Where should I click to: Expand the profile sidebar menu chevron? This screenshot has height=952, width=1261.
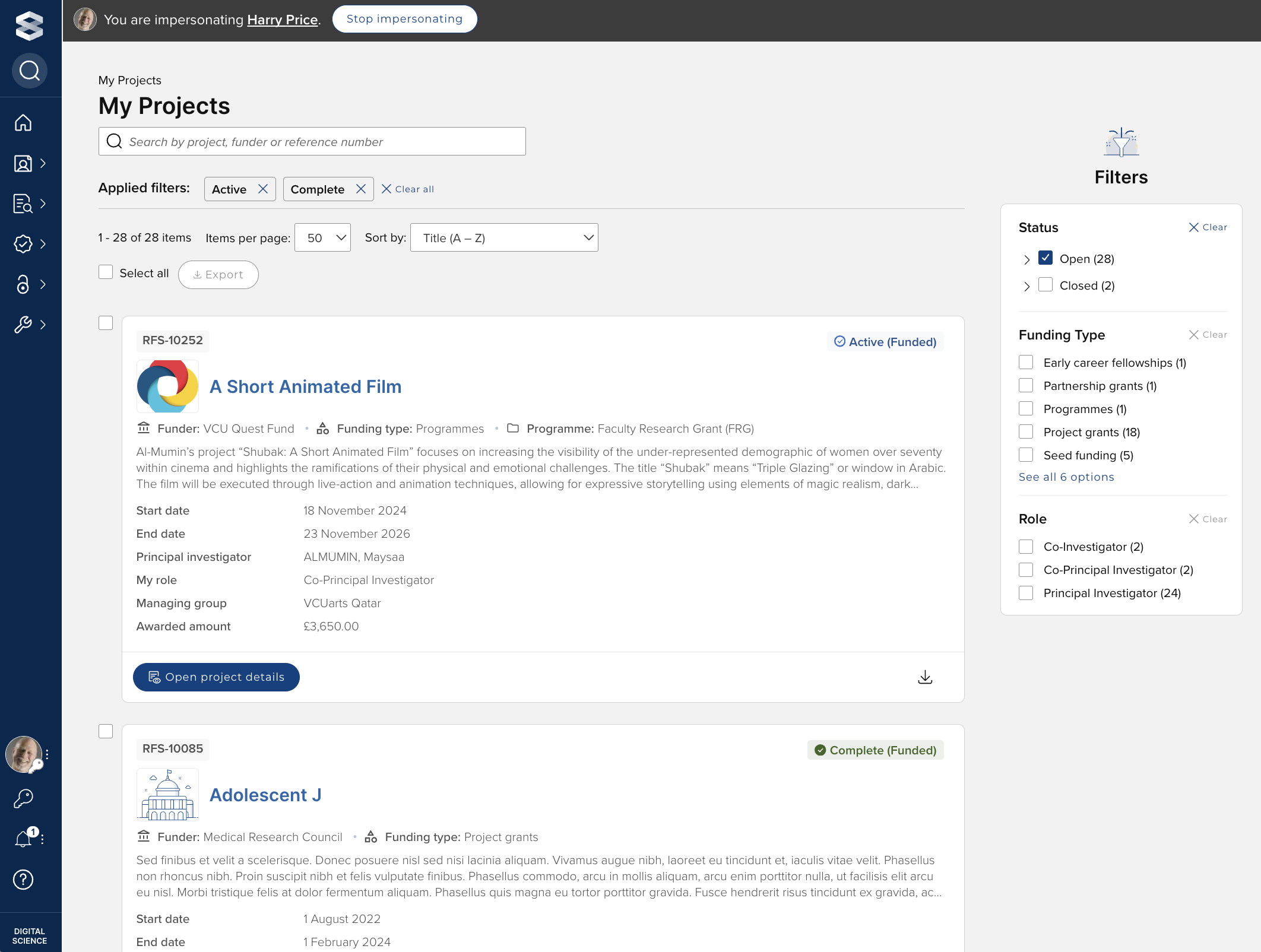click(43, 163)
